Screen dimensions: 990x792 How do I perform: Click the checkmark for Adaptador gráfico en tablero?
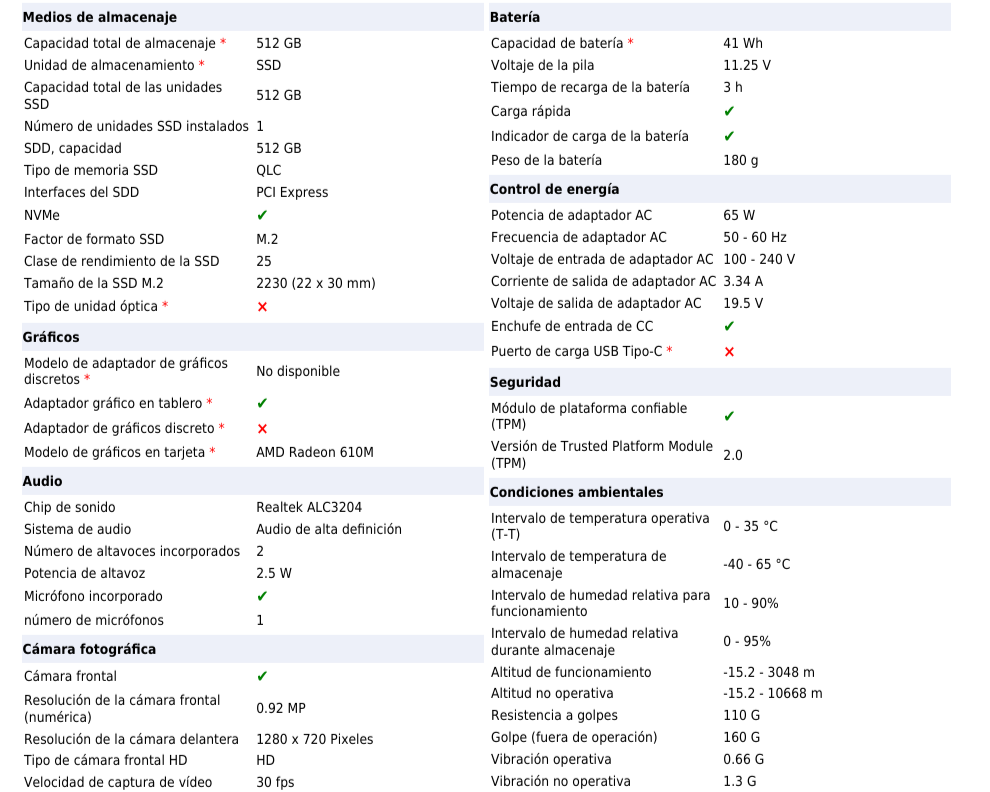point(262,403)
